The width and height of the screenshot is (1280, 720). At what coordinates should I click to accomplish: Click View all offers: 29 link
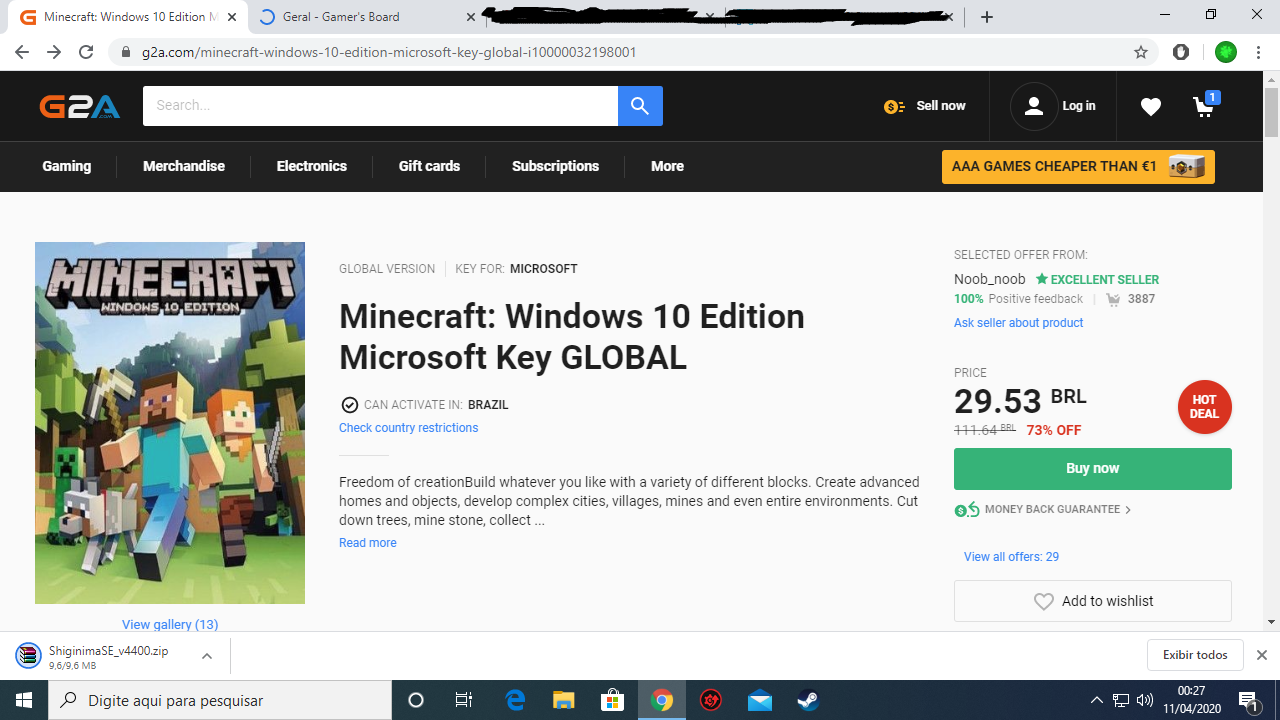pos(1011,557)
